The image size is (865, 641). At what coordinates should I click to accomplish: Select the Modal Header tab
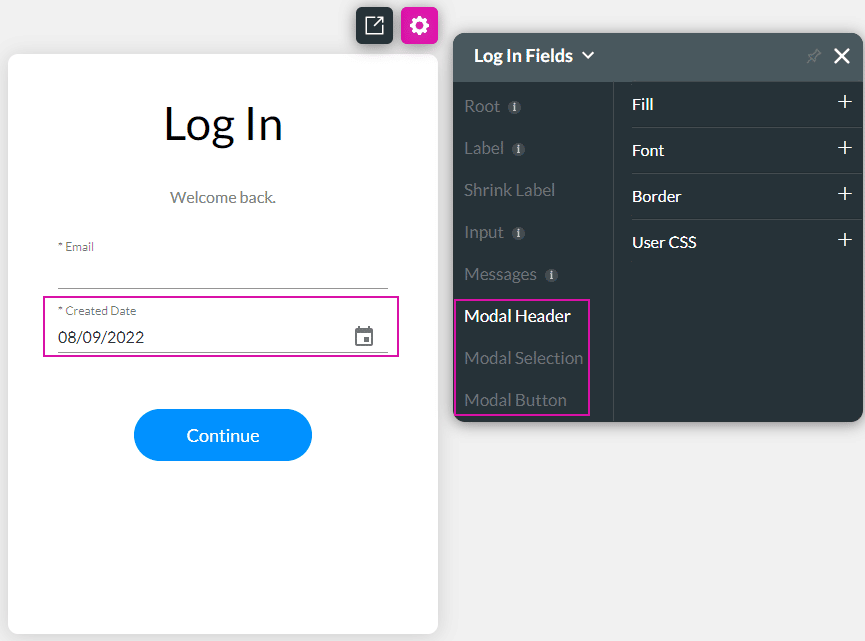coord(517,316)
